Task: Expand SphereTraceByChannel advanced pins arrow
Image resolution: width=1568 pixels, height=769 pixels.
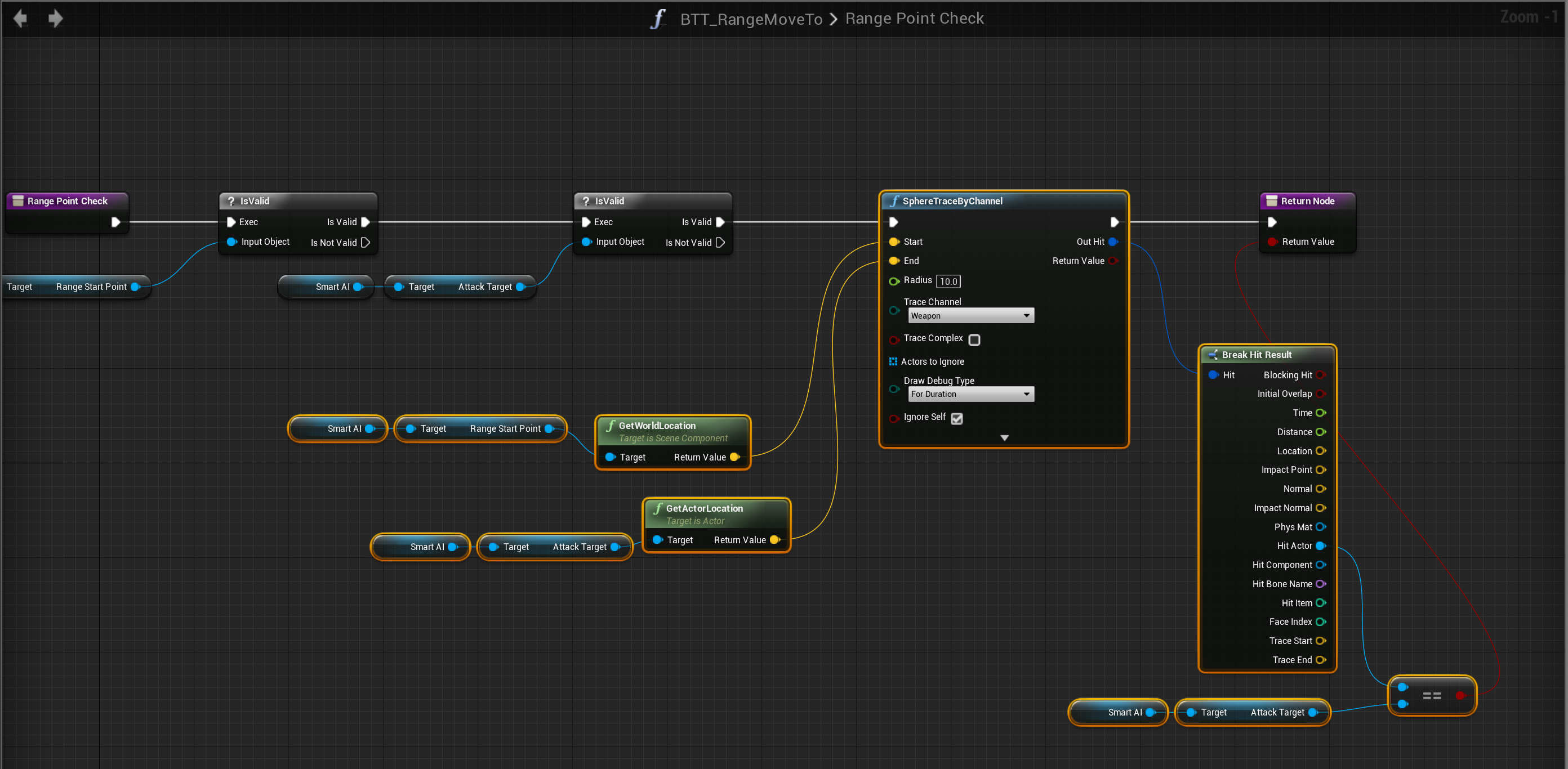Action: click(1004, 438)
